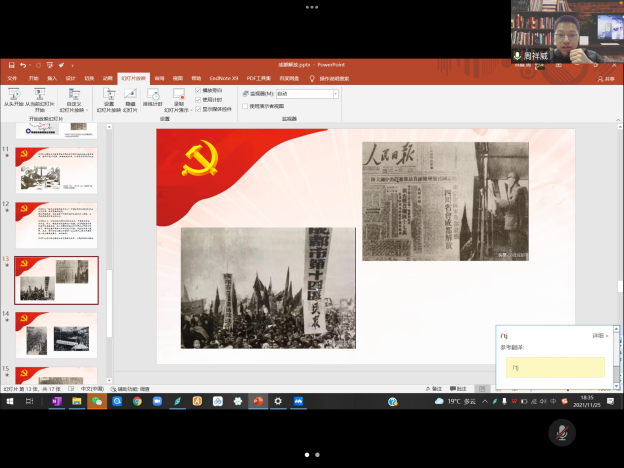624x468 pixels.
Task: Click the crowd parade photo on the slide
Action: click(x=268, y=288)
